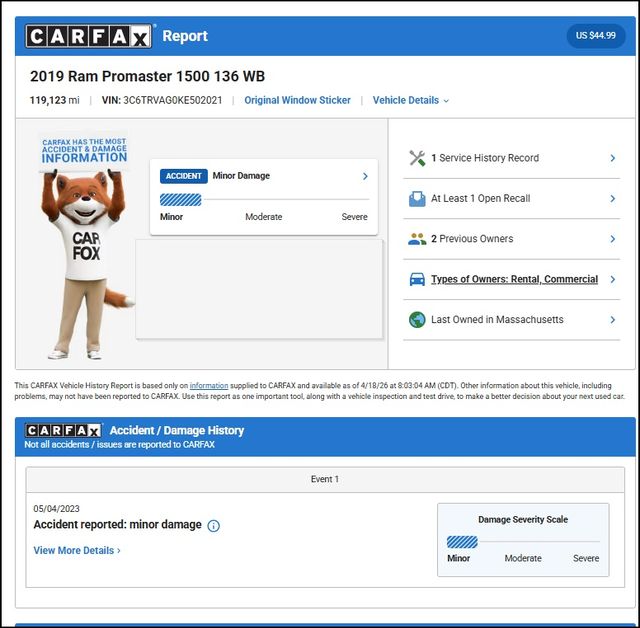Click the CARFAX logo in Accident History header
Screen dimensions: 640x628
(x=64, y=430)
